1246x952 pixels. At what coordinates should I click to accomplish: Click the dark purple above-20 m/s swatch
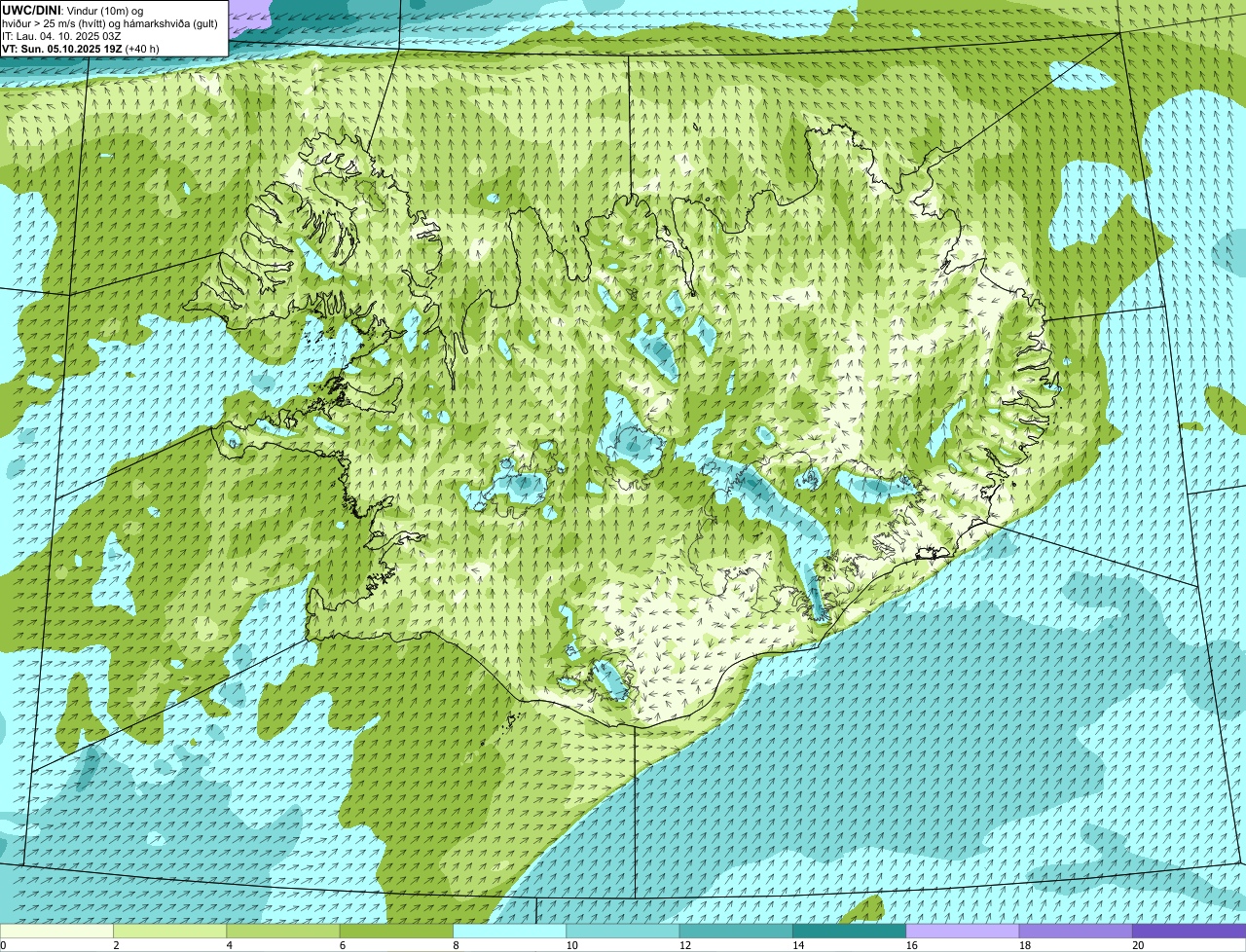pyautogui.click(x=1190, y=931)
